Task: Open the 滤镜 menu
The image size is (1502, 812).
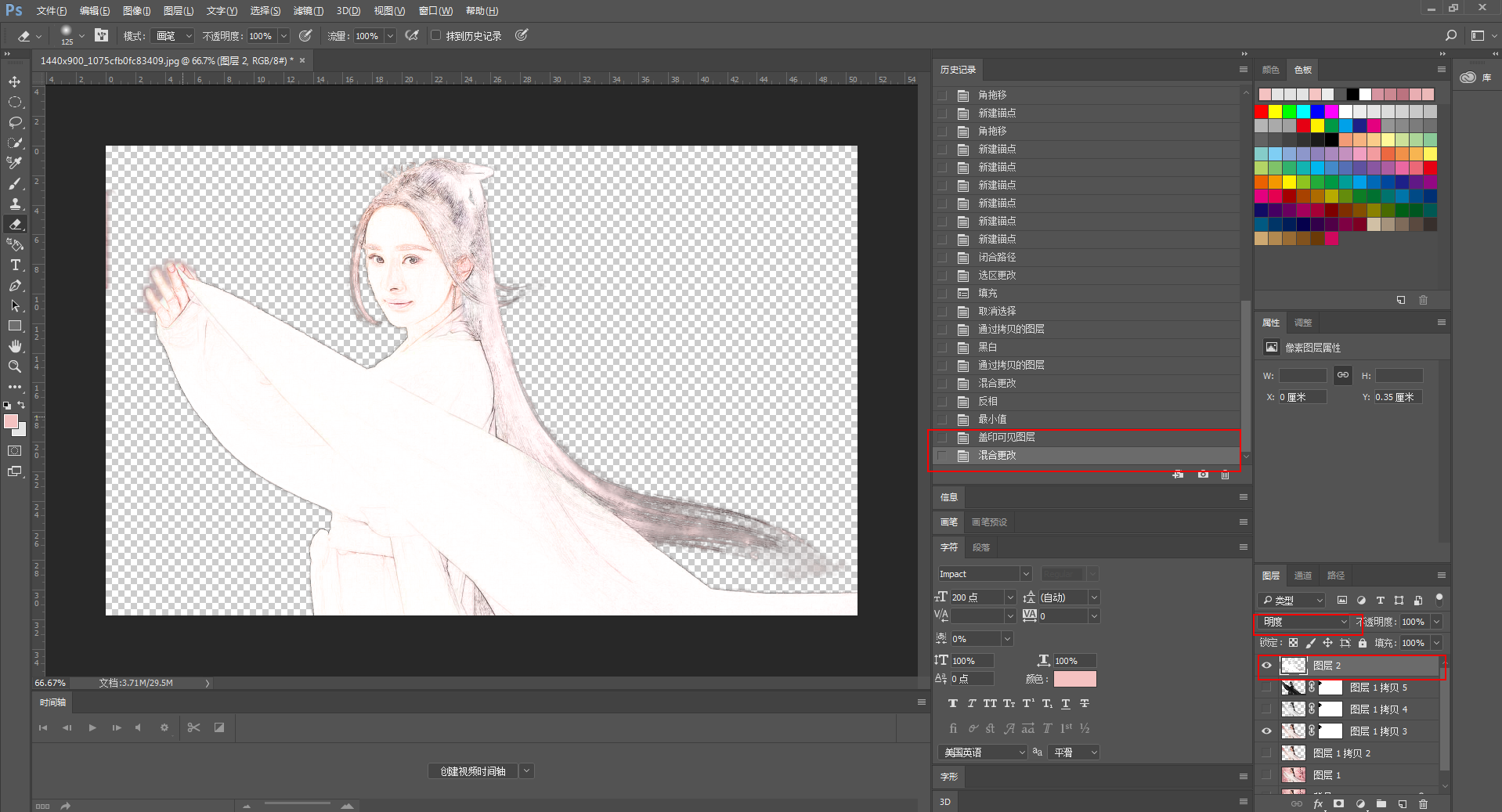Action: 308,11
